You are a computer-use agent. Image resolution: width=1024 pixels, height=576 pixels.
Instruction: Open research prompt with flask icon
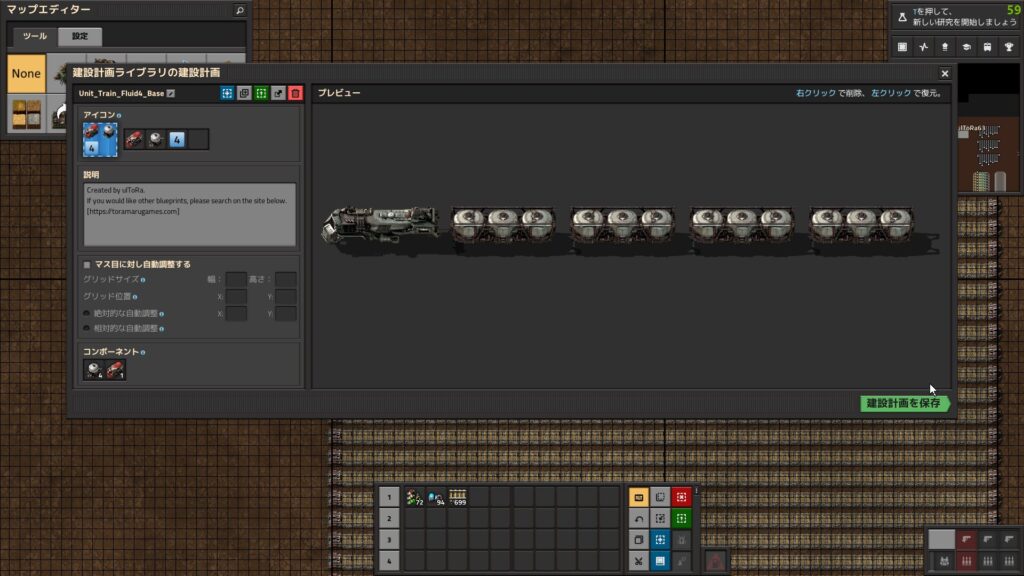(x=902, y=17)
